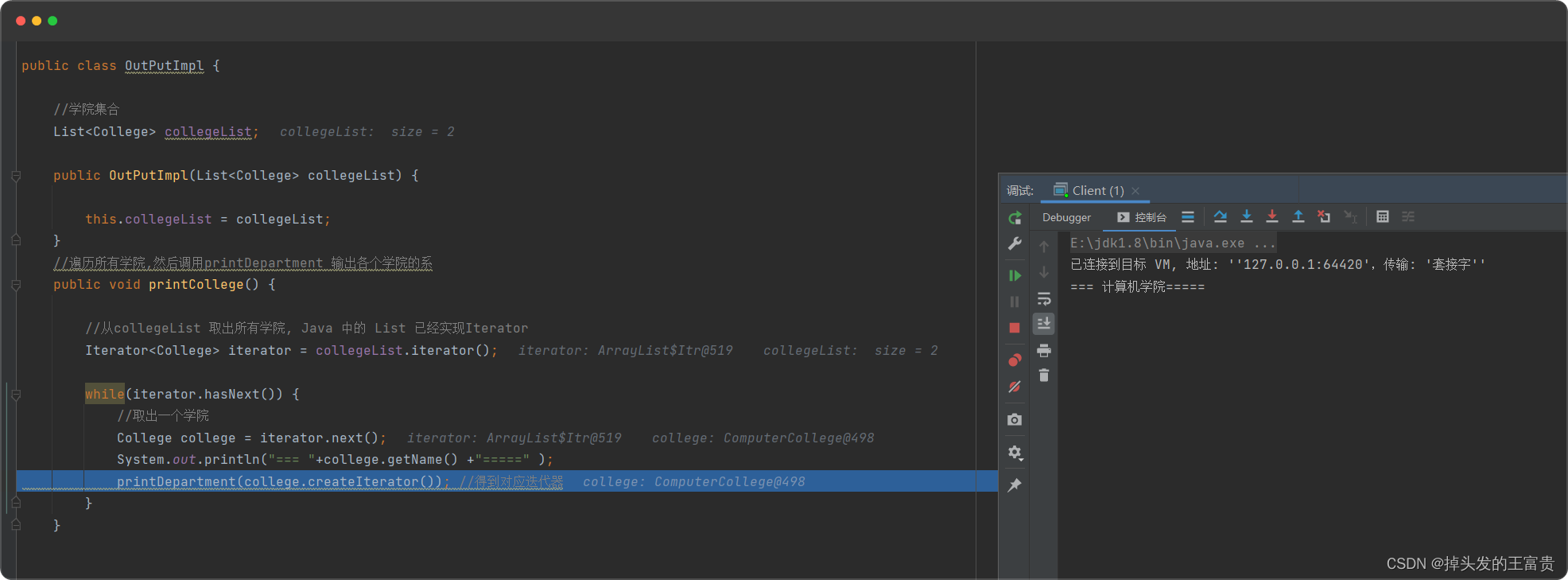Click the printCollege closing-brace fold marker
Image resolution: width=1568 pixels, height=580 pixels.
(16, 525)
